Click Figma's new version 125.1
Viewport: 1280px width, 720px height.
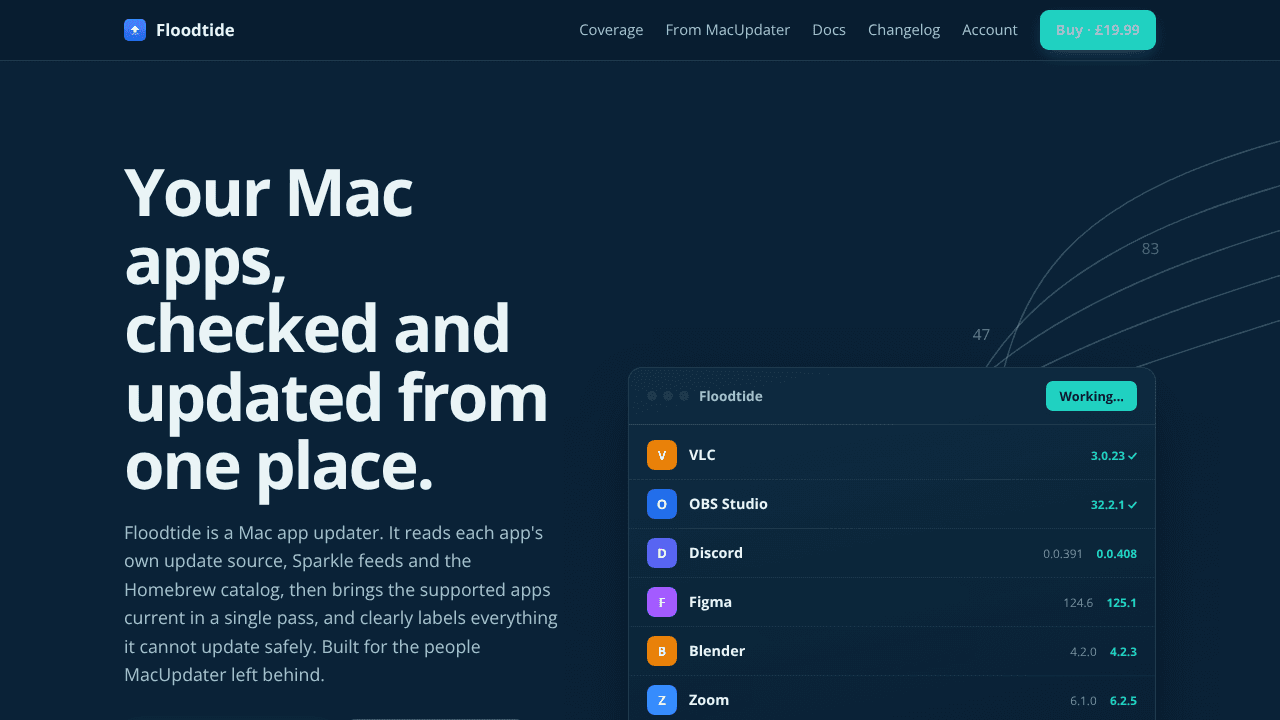tap(1122, 603)
